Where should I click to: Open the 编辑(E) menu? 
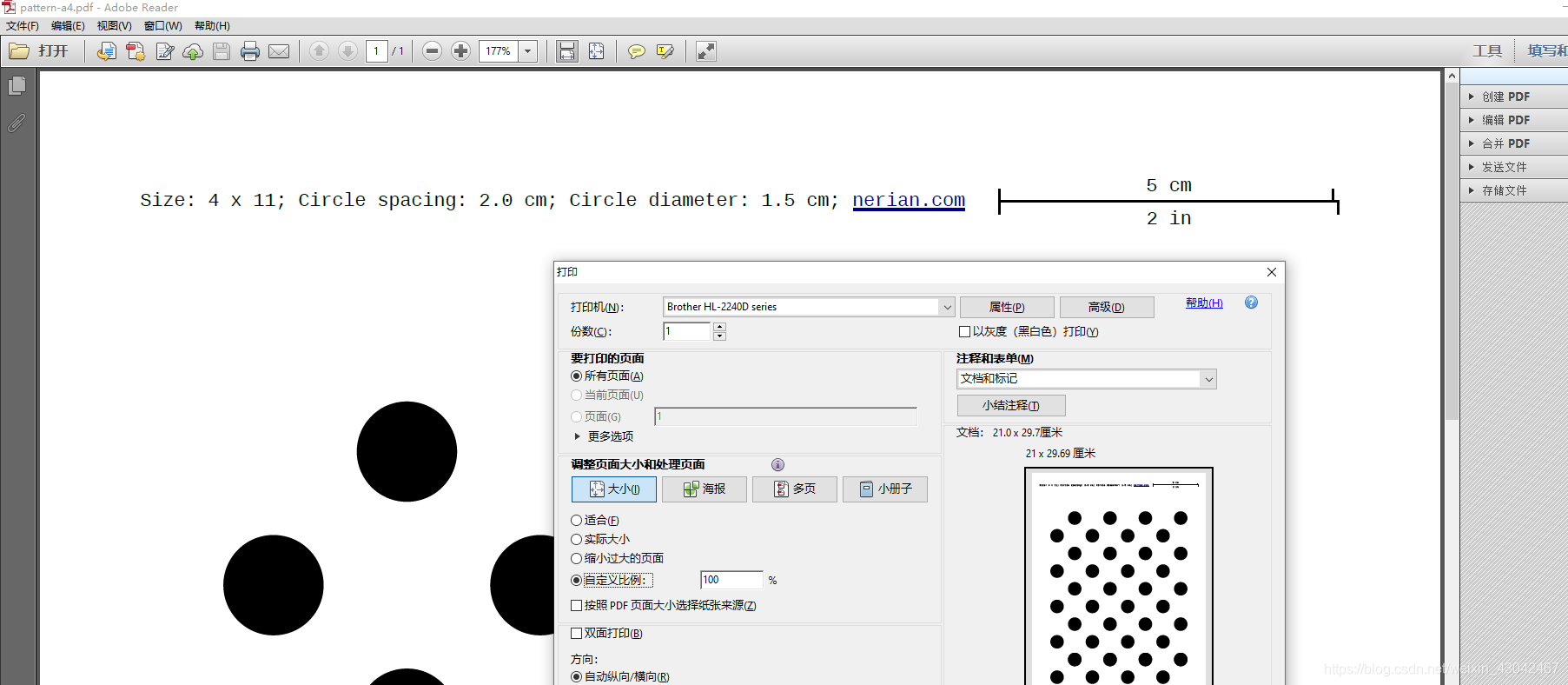tap(68, 26)
